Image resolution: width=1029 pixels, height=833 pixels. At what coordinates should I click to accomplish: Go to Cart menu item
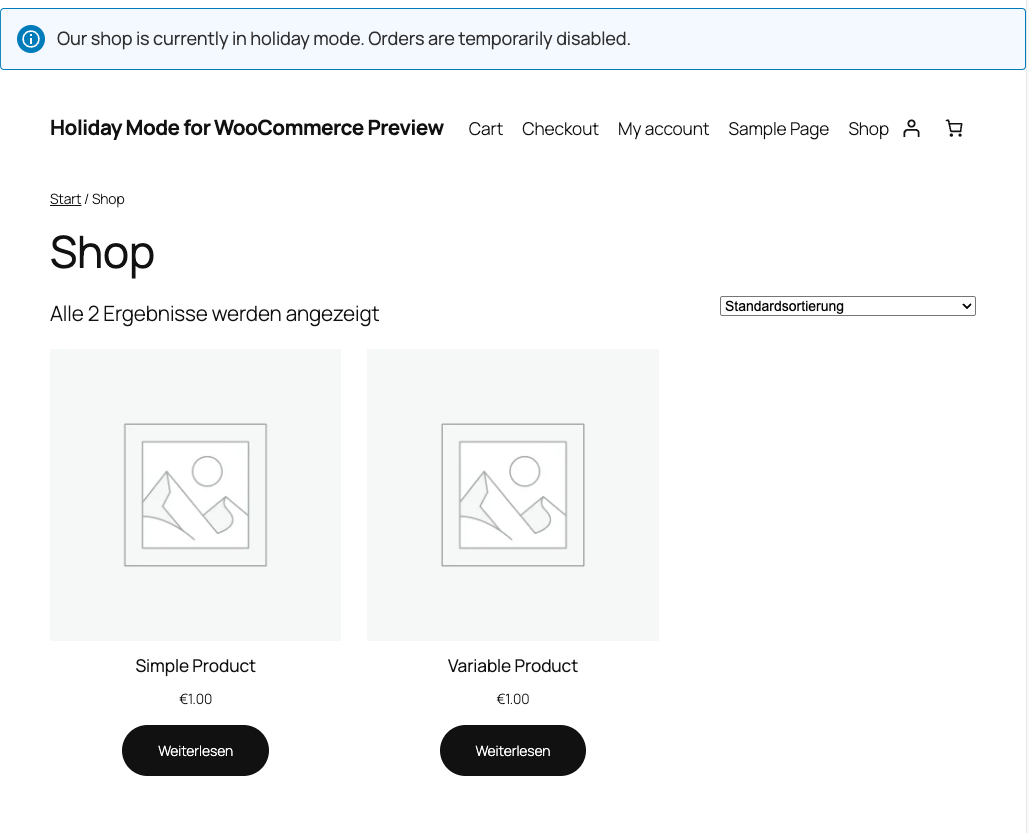(x=485, y=129)
